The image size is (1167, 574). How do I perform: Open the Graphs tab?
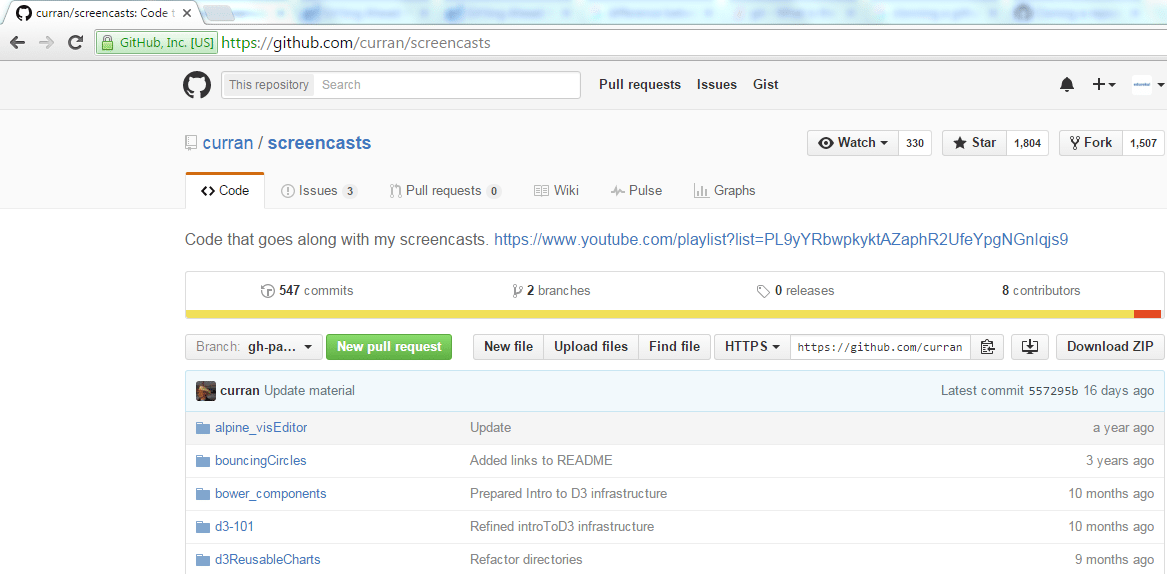click(x=724, y=191)
